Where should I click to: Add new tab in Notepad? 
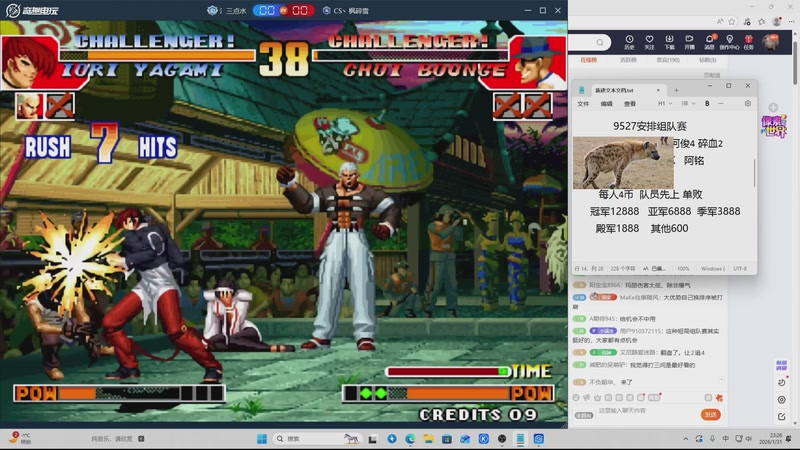click(x=676, y=90)
